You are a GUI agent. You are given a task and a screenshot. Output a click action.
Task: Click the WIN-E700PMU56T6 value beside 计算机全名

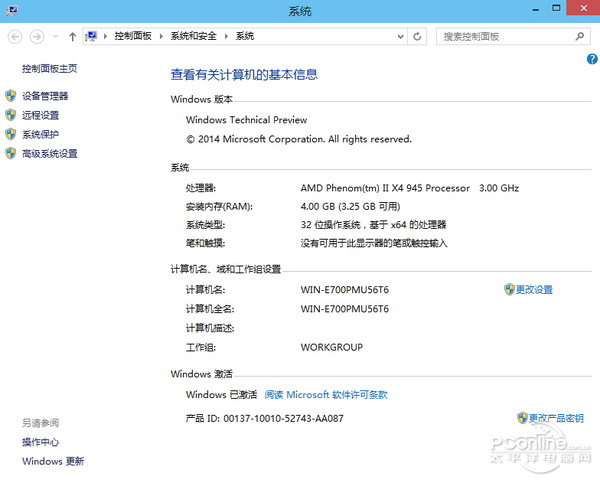click(x=345, y=309)
